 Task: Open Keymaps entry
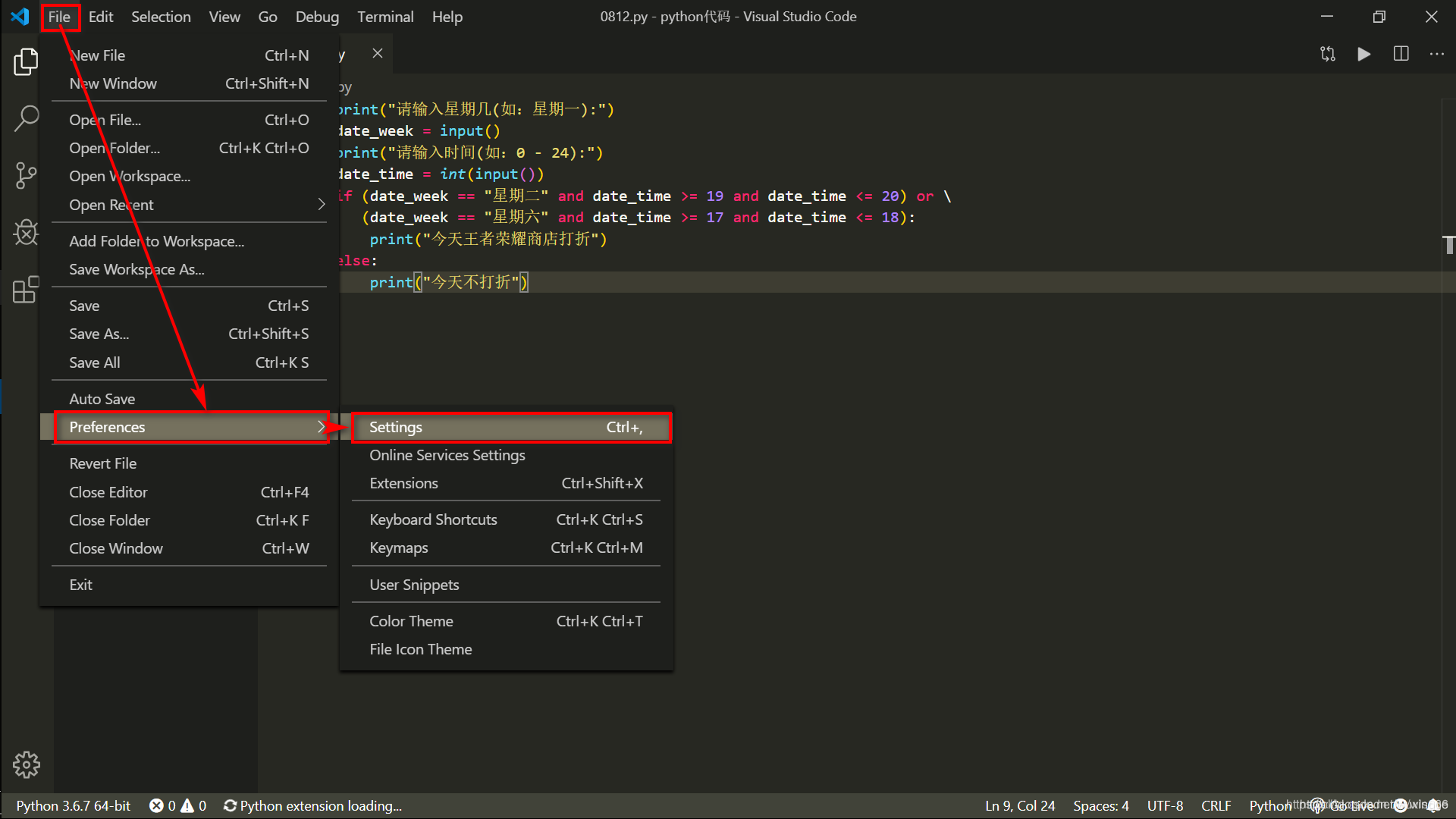click(x=506, y=548)
